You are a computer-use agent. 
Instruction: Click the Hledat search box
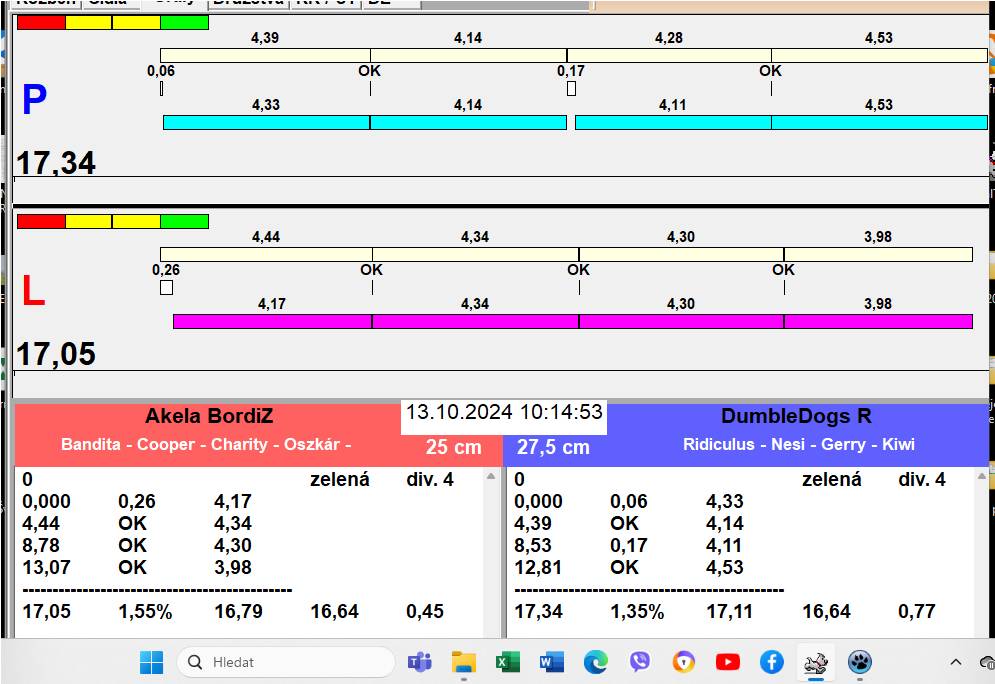tap(286, 662)
